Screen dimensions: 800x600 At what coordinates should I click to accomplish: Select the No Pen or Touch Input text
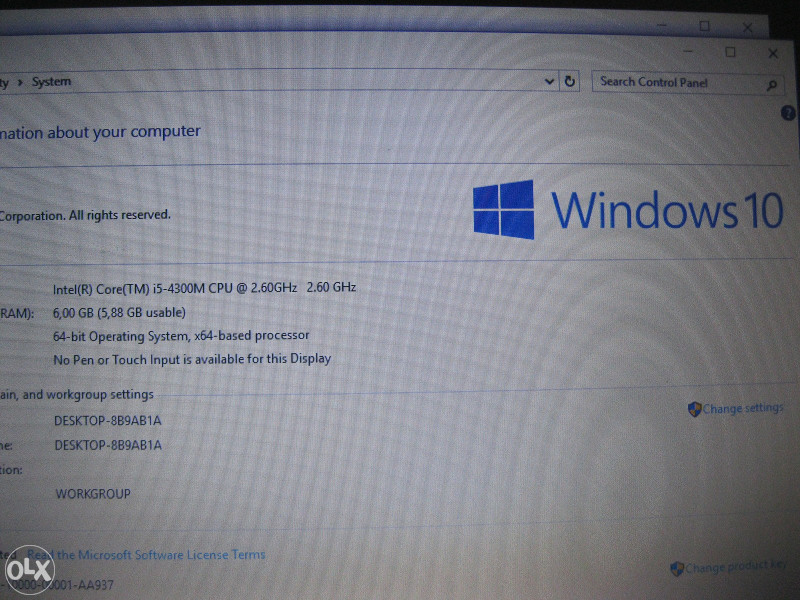tap(192, 359)
